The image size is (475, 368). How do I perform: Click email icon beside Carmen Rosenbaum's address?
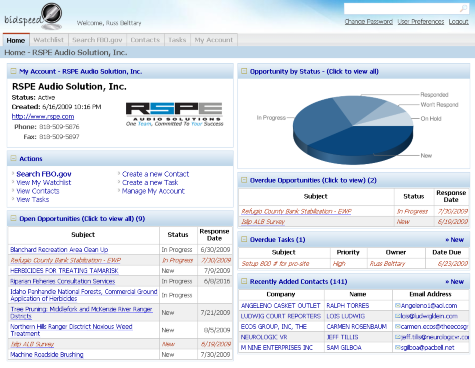click(x=397, y=326)
